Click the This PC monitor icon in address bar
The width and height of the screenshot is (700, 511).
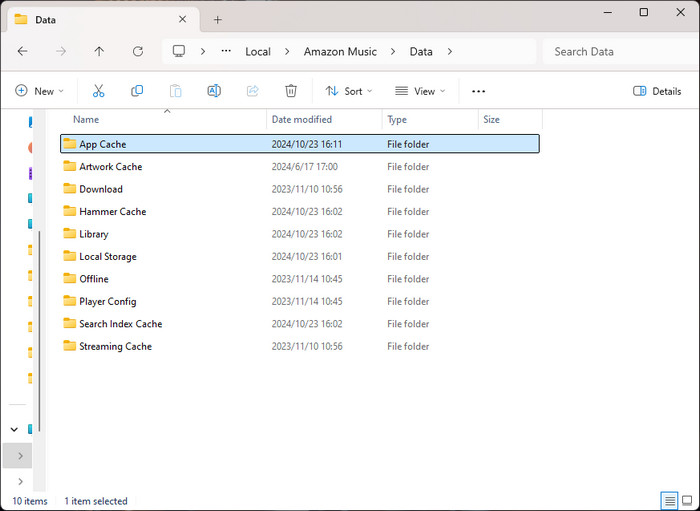point(179,51)
